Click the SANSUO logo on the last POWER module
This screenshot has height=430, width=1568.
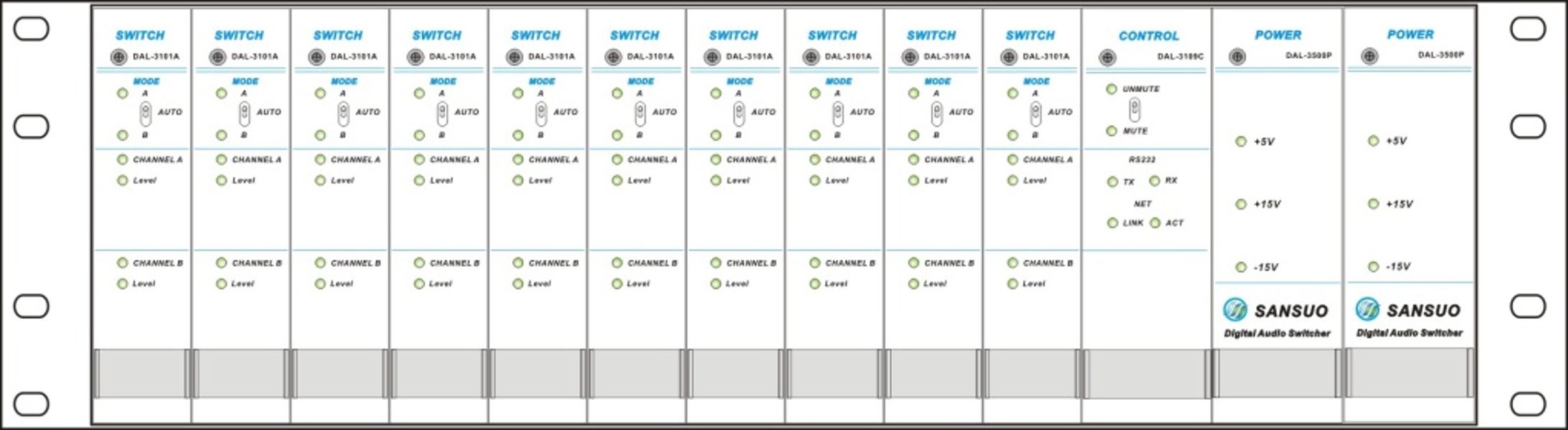(1408, 309)
